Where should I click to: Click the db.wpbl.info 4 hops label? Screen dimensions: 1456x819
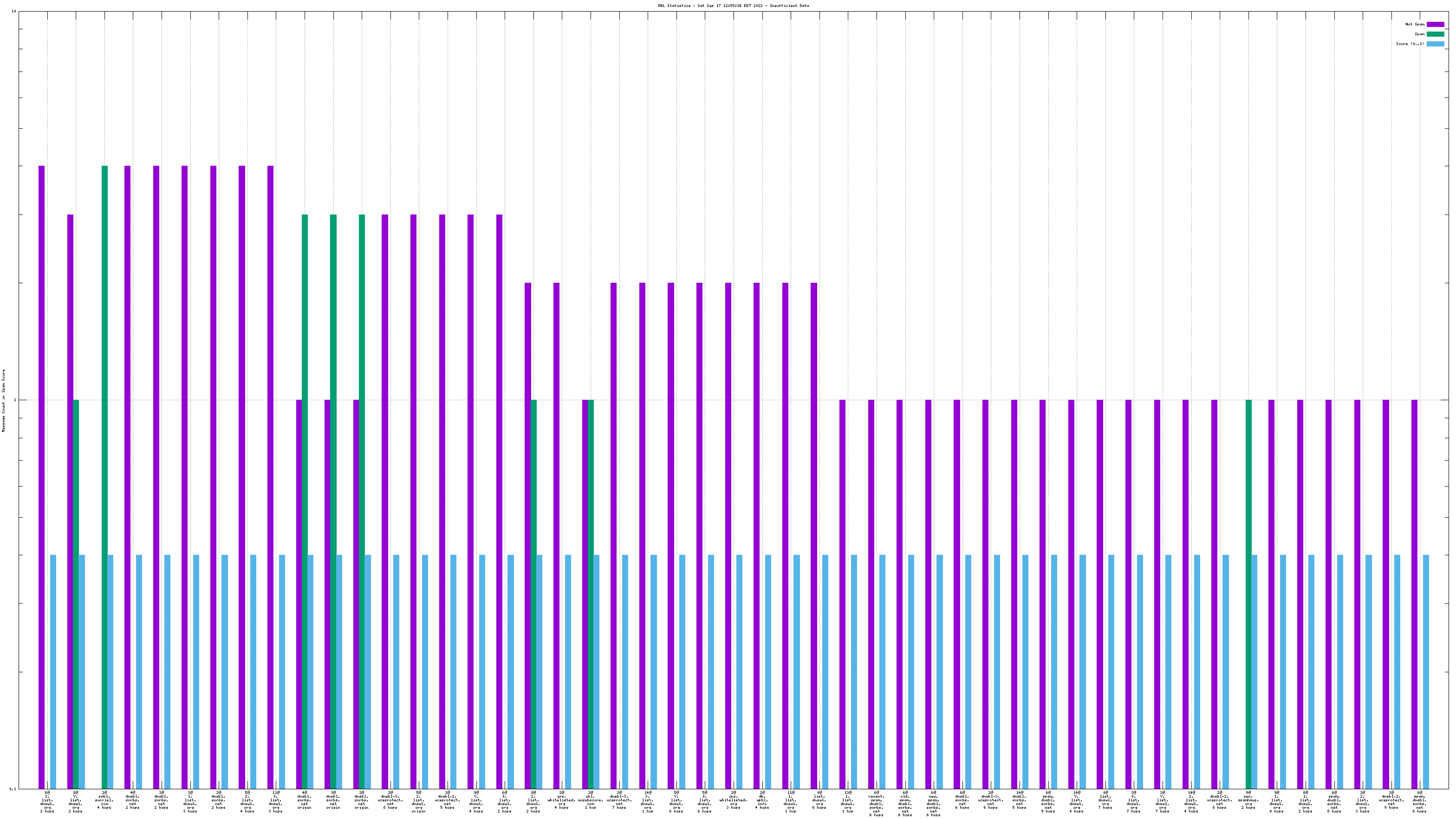(x=762, y=800)
